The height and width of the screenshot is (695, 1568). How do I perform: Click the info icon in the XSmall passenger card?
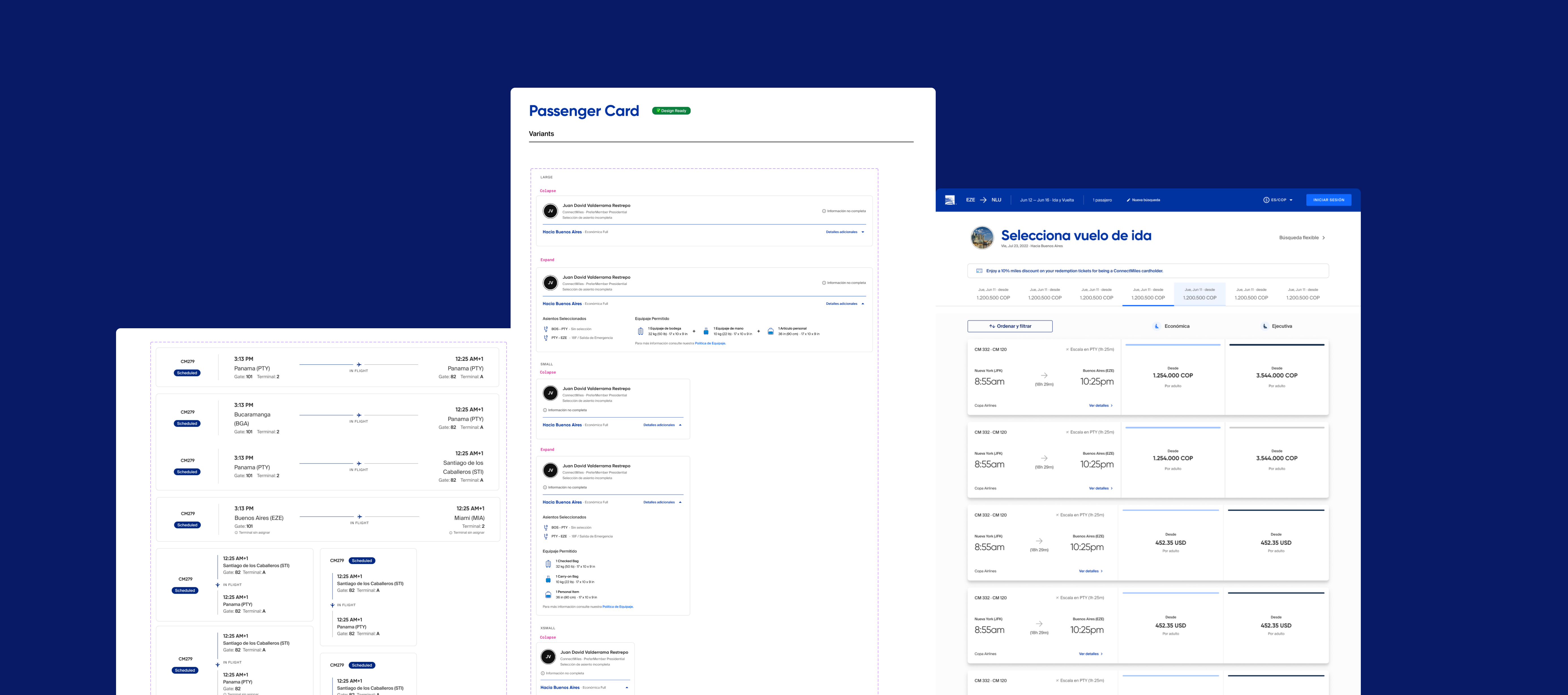tap(542, 673)
